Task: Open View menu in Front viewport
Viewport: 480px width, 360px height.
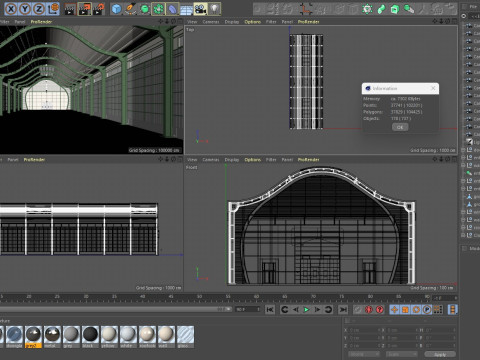Action: coord(192,160)
